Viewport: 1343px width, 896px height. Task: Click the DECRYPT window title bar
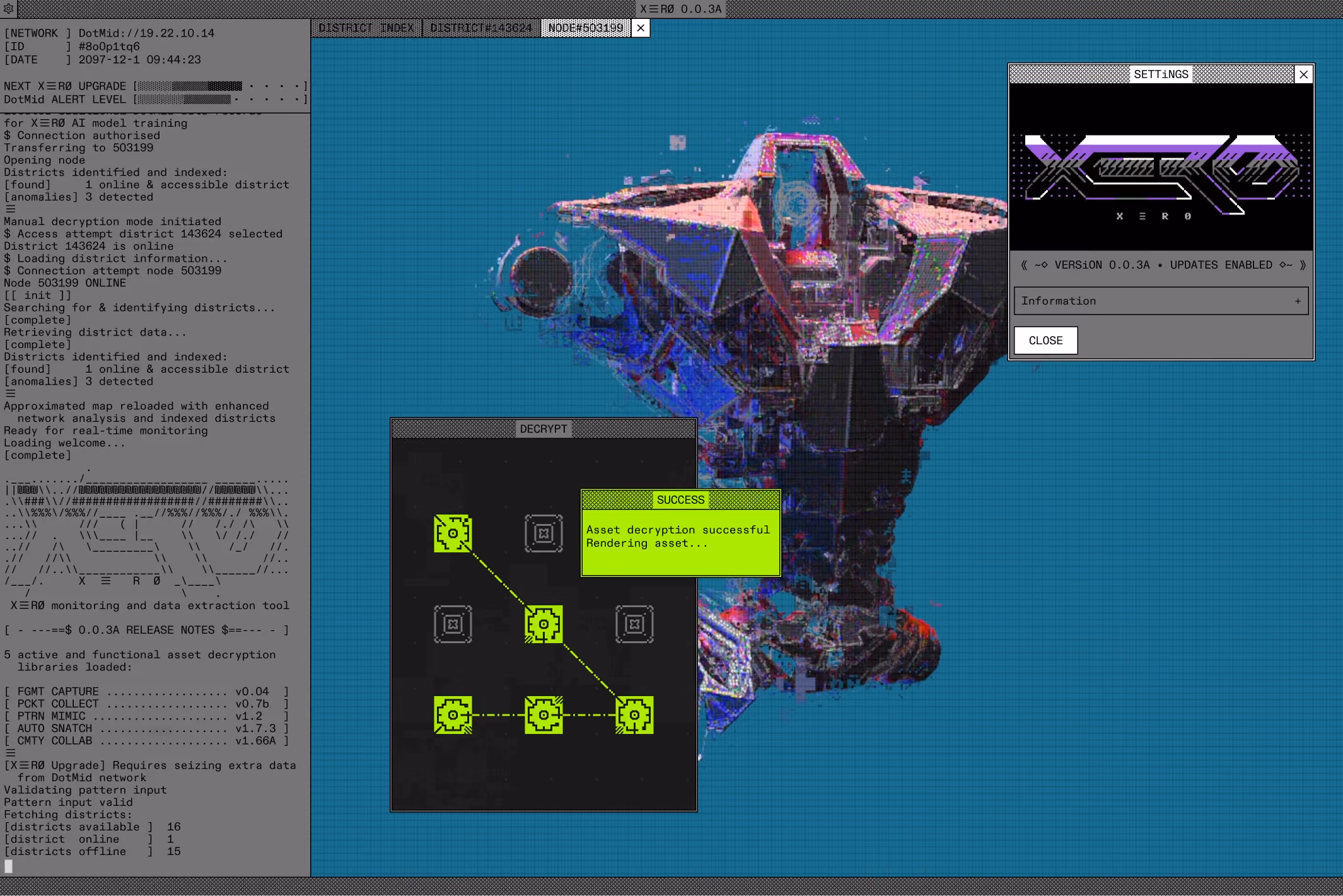544,429
